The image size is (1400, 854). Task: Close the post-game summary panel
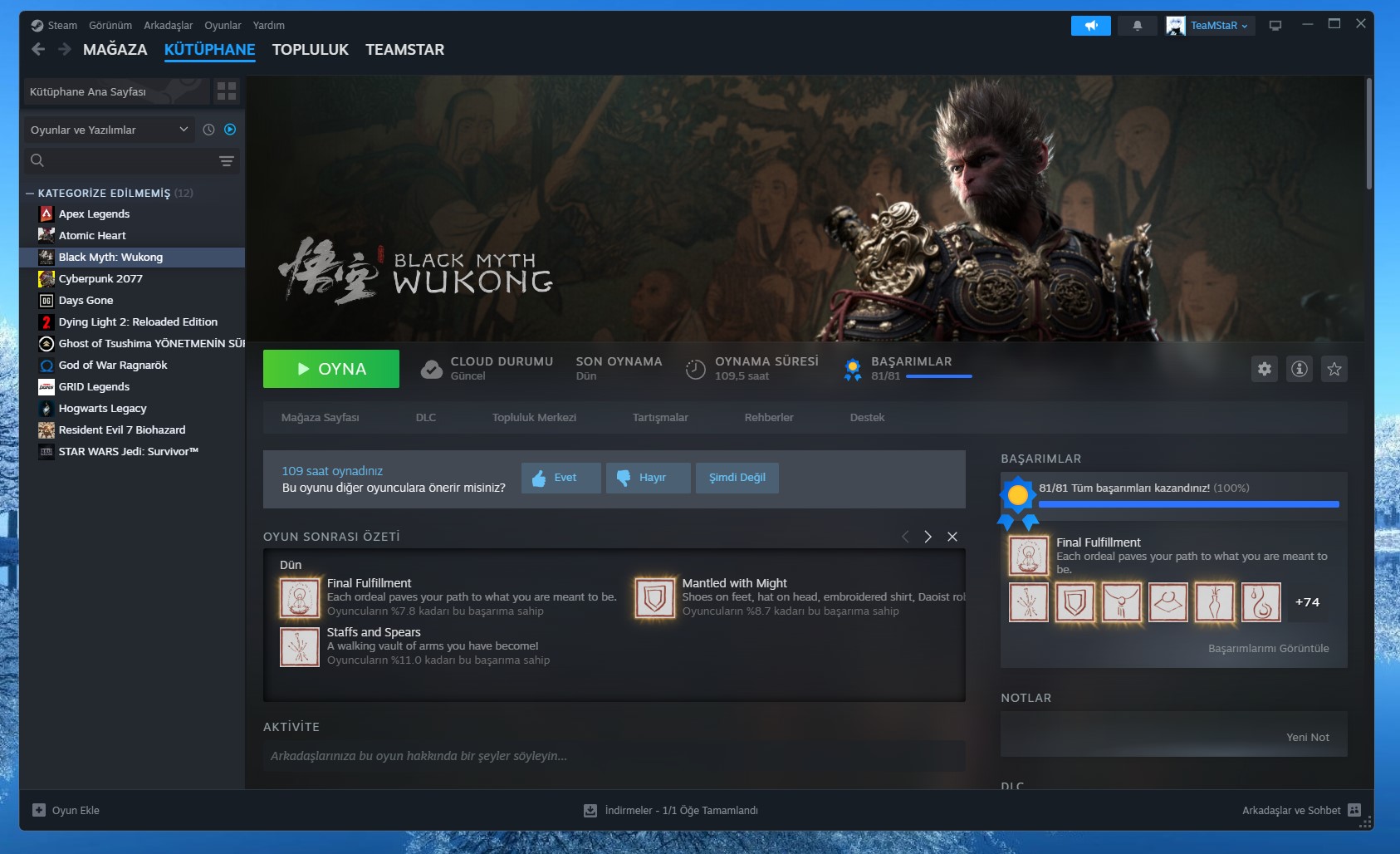(952, 537)
